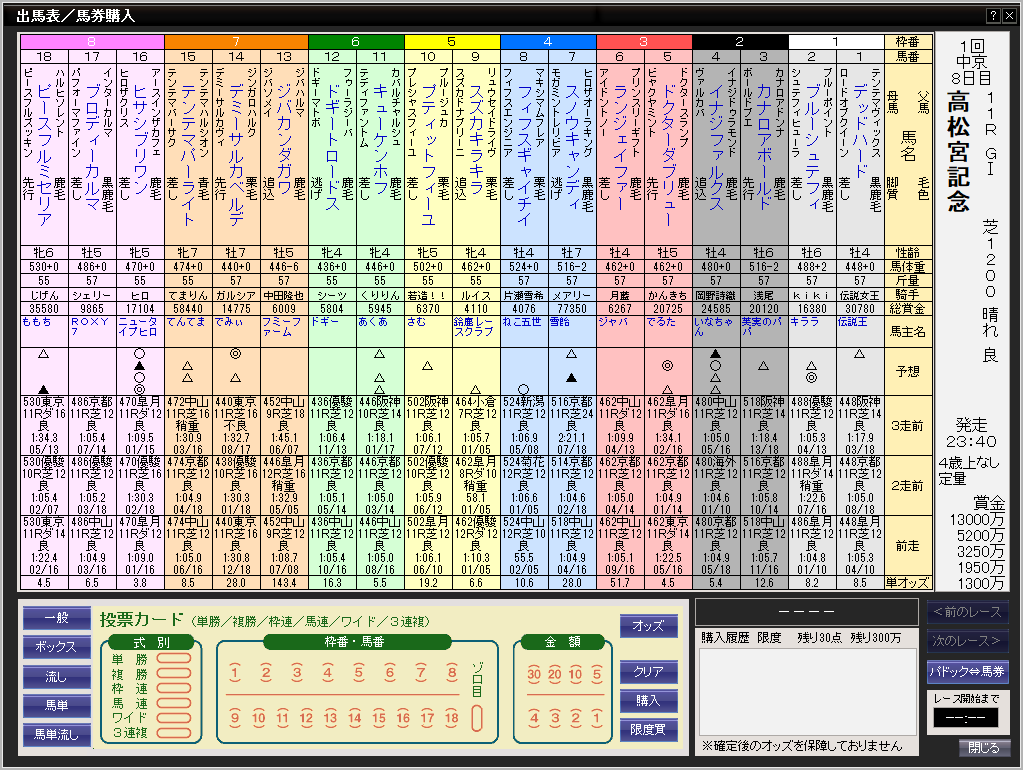Mark the 枠連 bet type oval
This screenshot has height=770, width=1023.
[174, 688]
